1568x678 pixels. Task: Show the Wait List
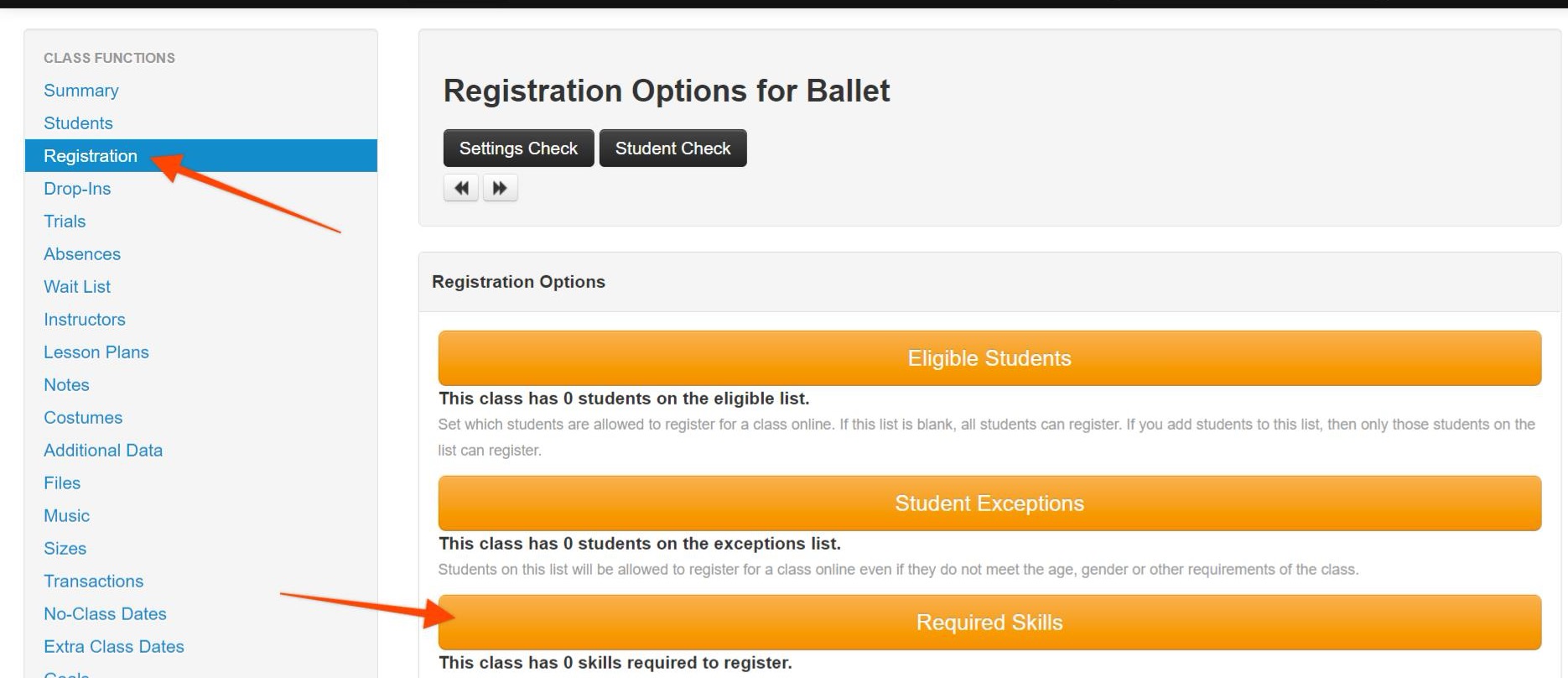tap(77, 287)
